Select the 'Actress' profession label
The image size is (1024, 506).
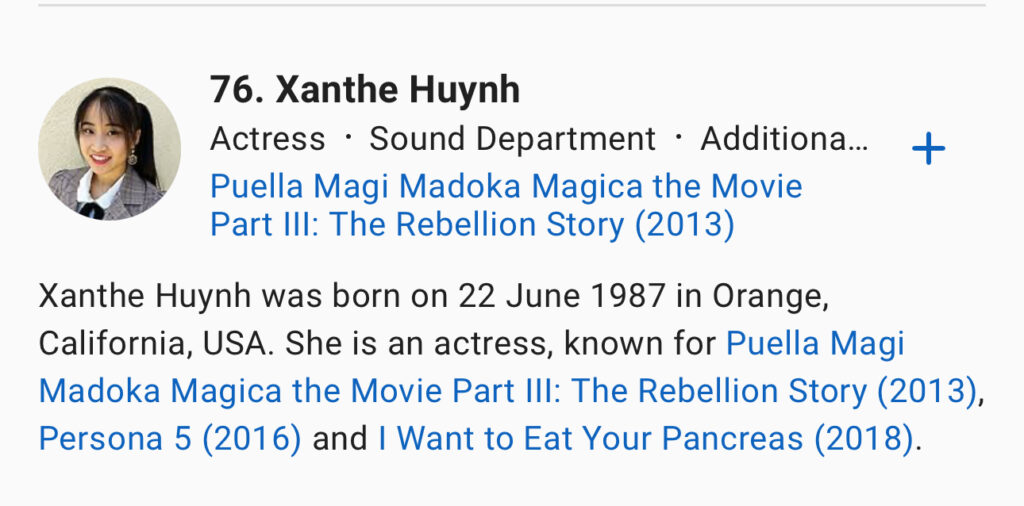point(268,139)
